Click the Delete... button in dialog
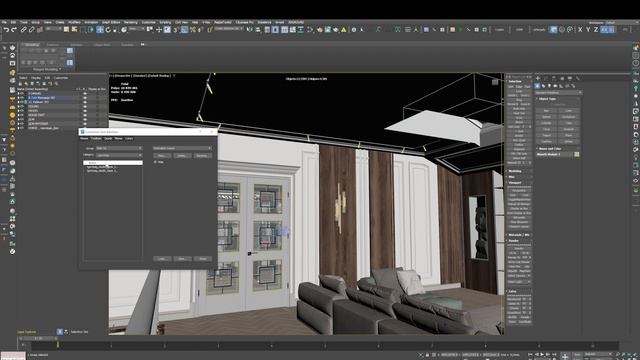Screen dimensions: 640x360 (182, 156)
